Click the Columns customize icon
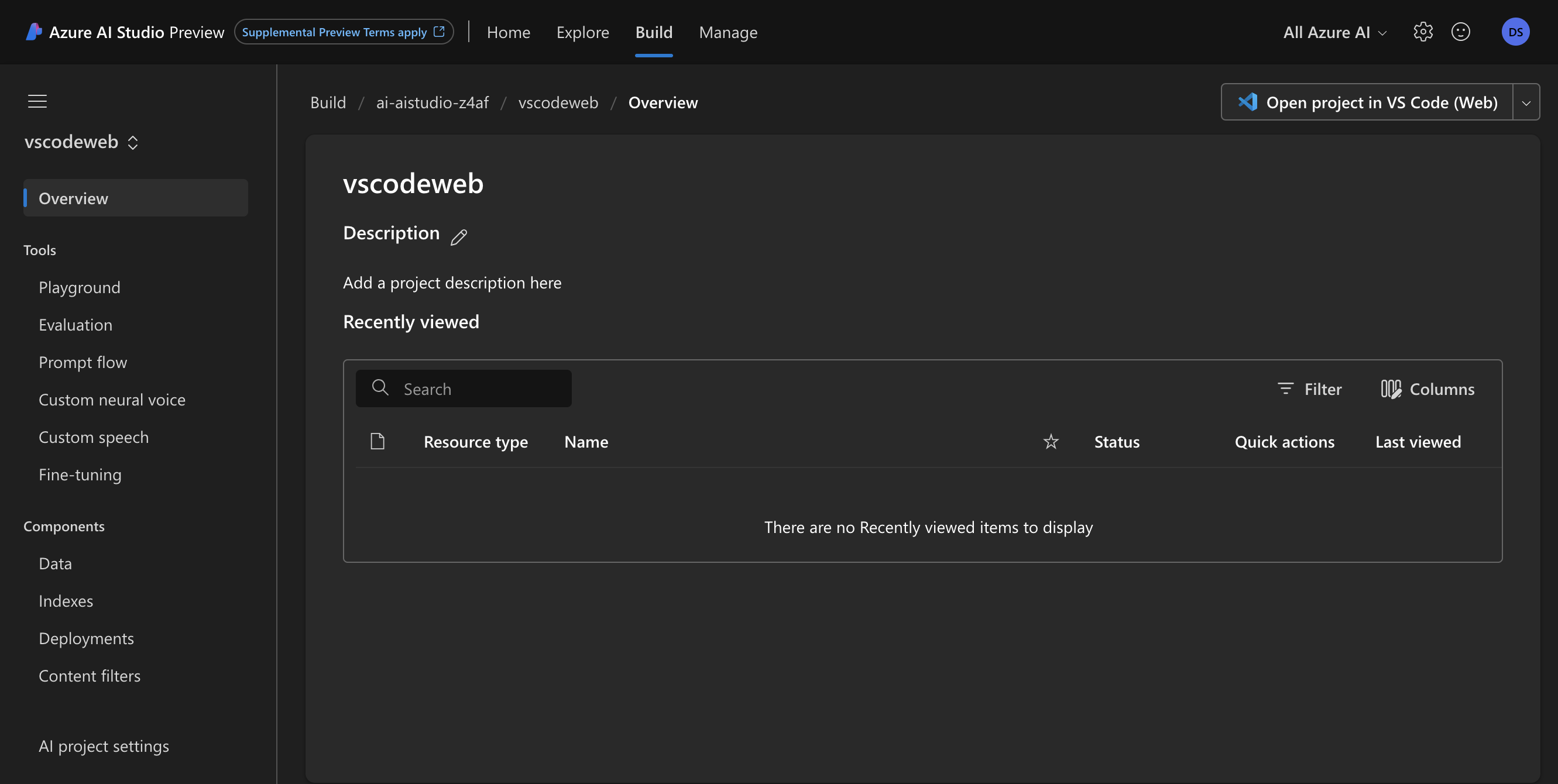This screenshot has width=1558, height=784. pos(1391,388)
